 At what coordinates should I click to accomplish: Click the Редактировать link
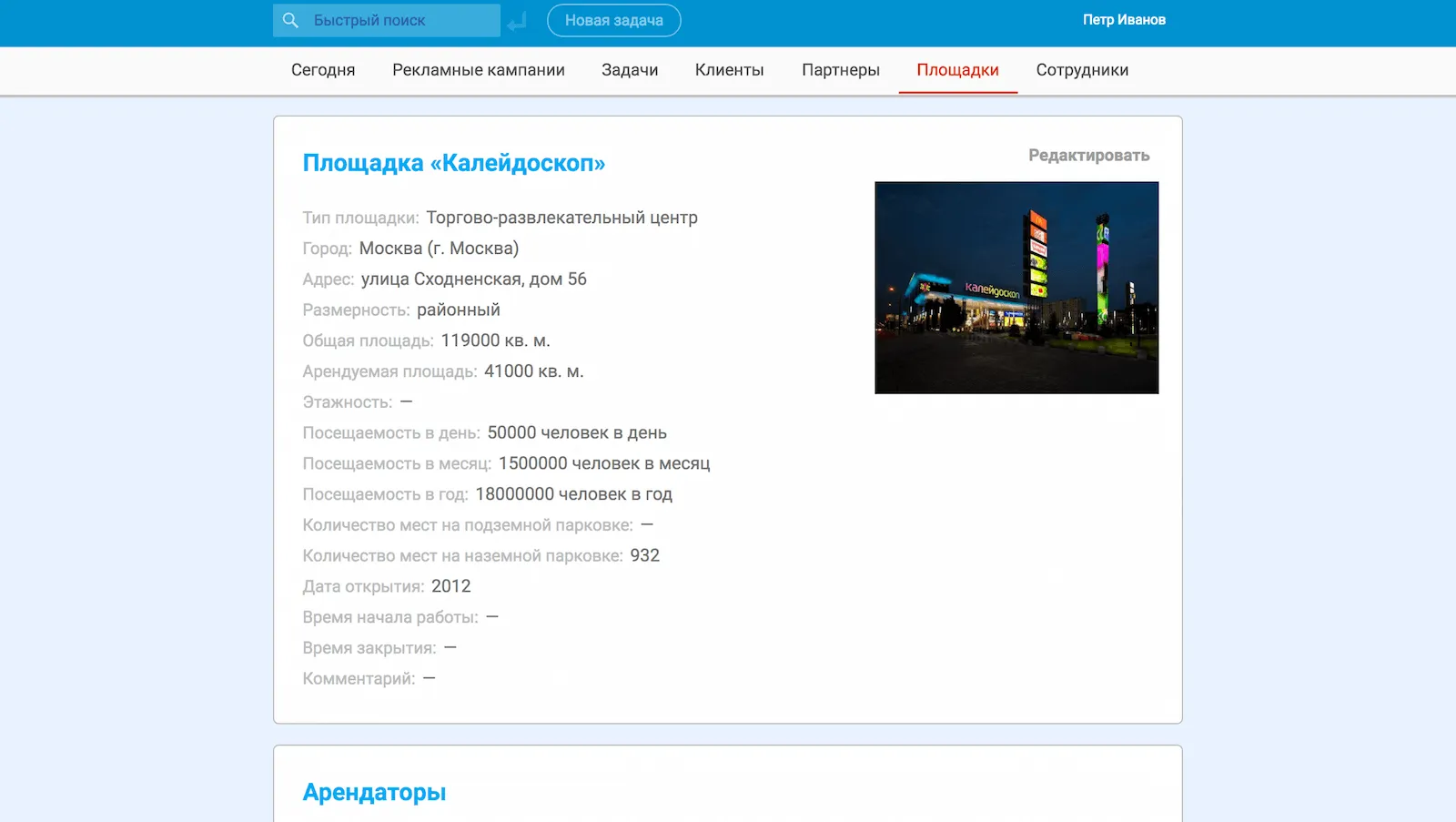1088,156
